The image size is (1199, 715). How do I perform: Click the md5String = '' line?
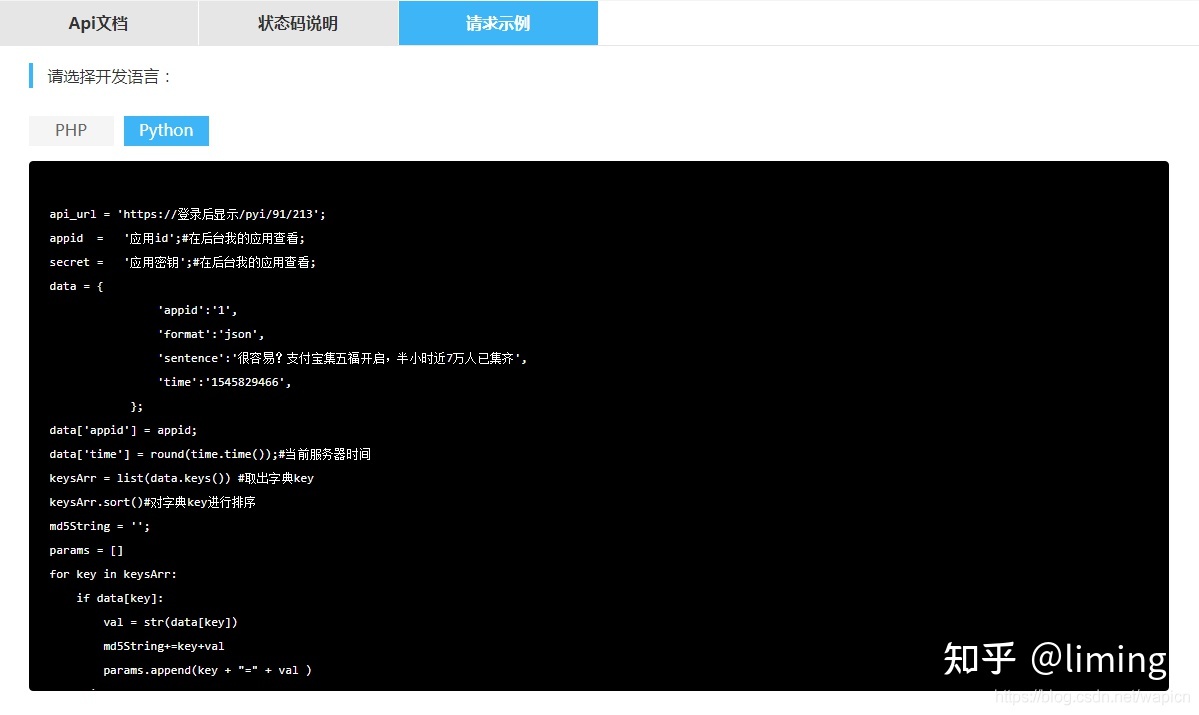[x=100, y=526]
